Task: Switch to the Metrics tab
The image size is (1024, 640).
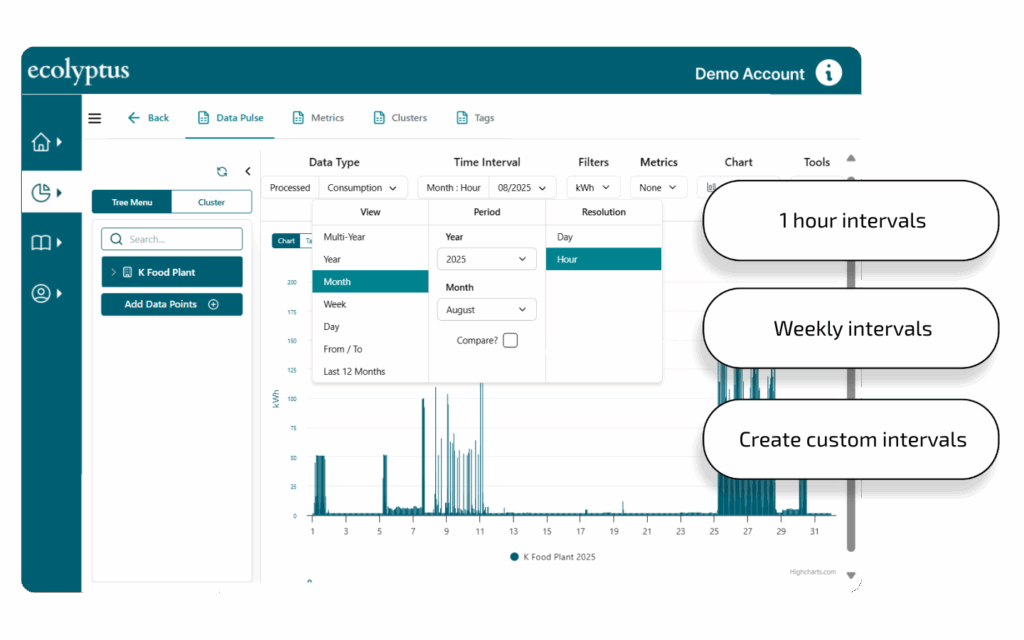Action: [x=318, y=118]
